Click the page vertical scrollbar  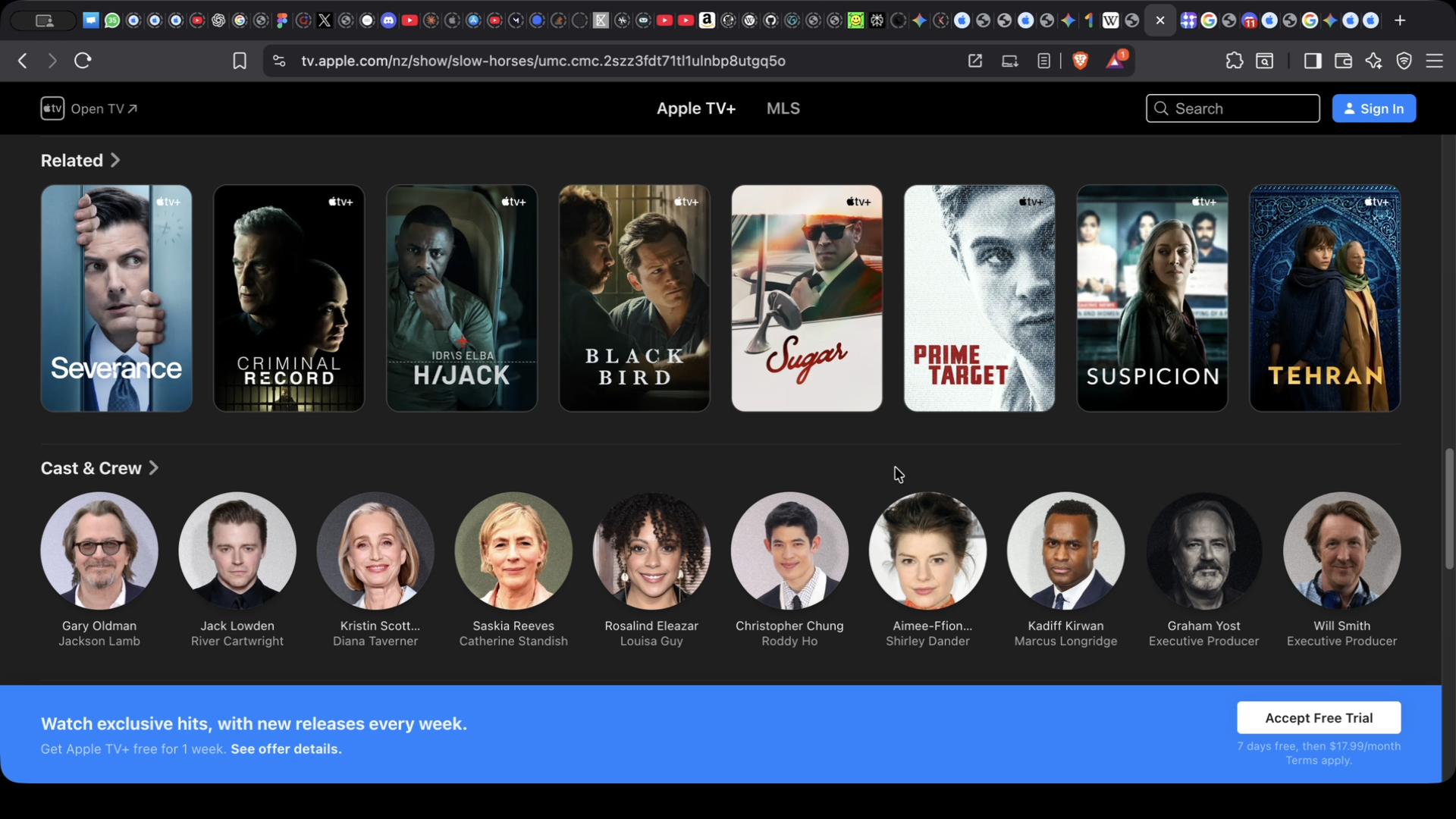[1449, 508]
